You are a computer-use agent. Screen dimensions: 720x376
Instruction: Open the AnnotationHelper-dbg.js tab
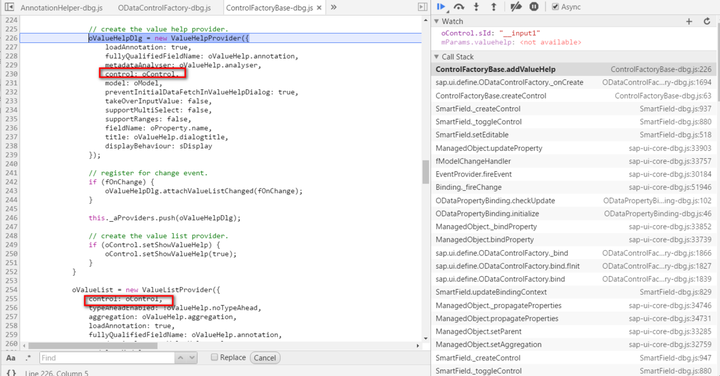(x=62, y=8)
